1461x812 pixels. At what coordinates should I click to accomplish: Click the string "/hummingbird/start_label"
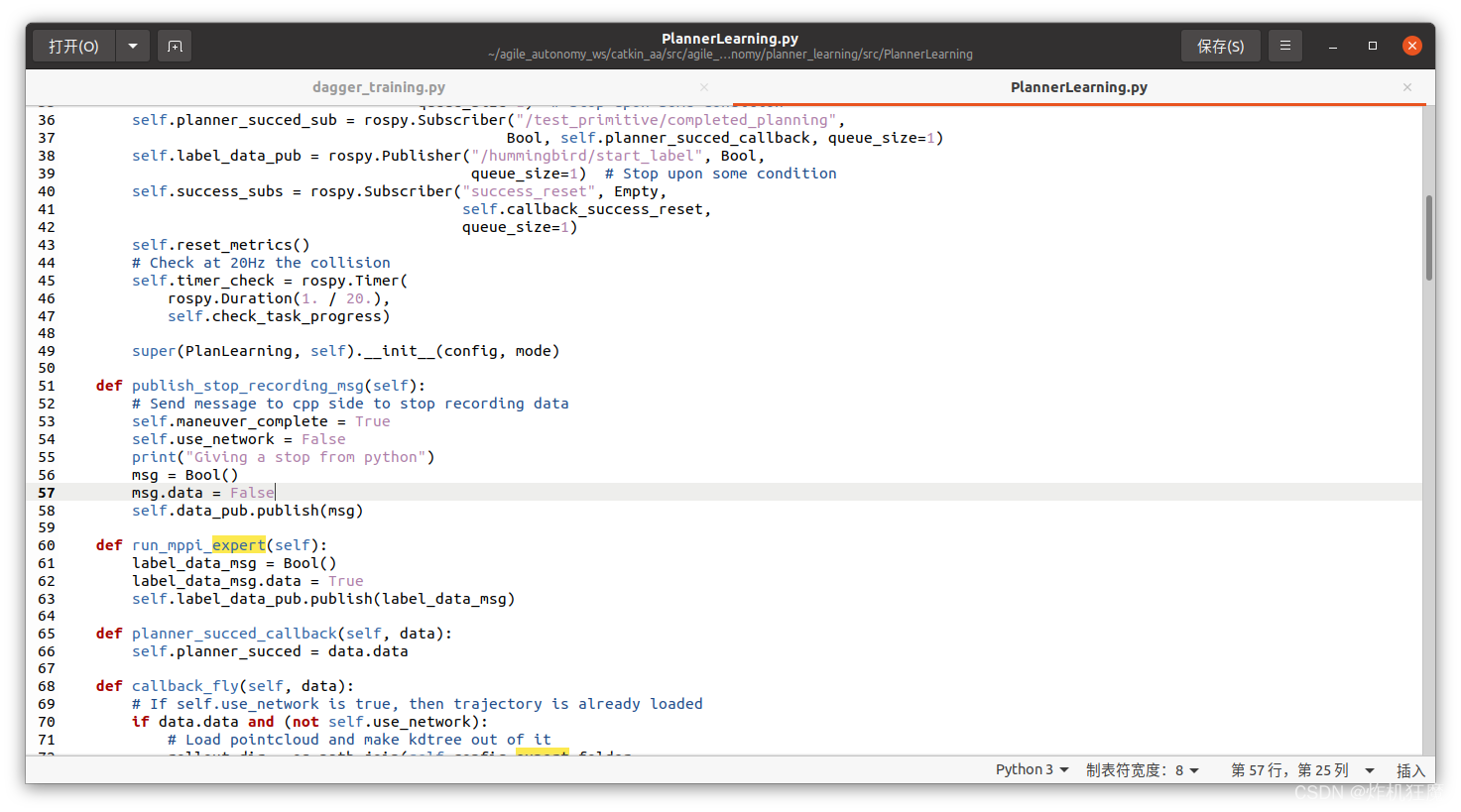tap(587, 156)
